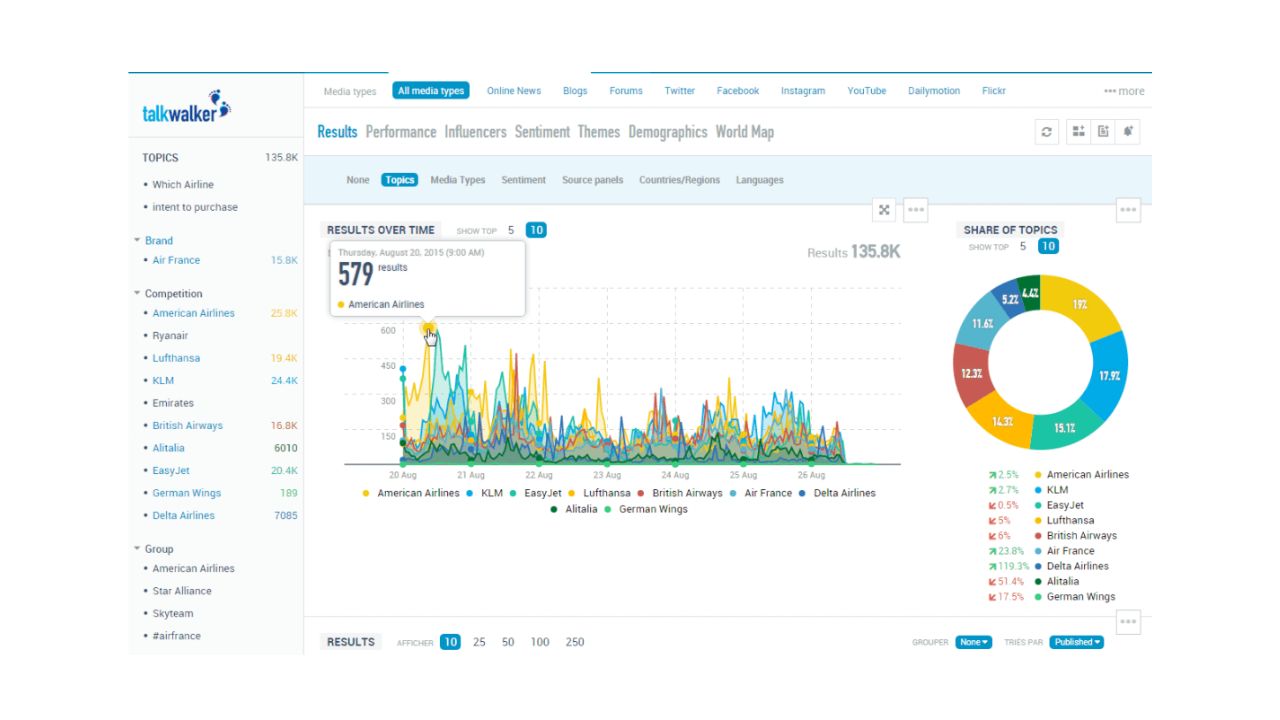Select 'None' breakdown option
Image resolution: width=1280 pixels, height=720 pixels.
[358, 180]
